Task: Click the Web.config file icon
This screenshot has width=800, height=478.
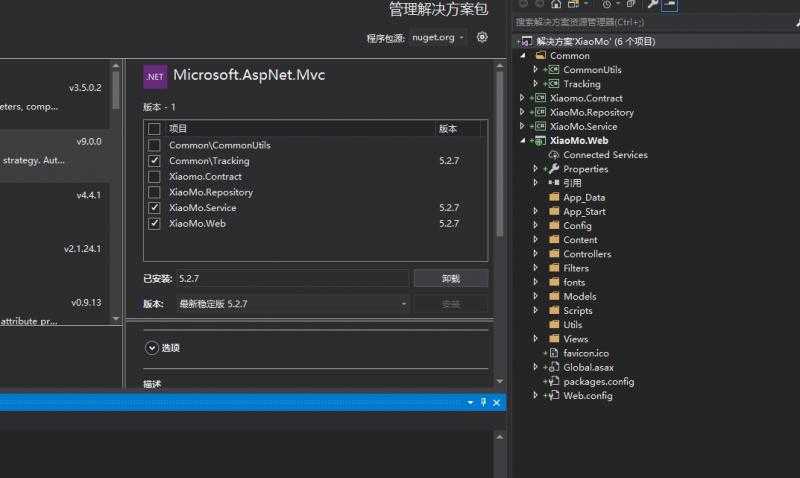Action: [x=554, y=395]
